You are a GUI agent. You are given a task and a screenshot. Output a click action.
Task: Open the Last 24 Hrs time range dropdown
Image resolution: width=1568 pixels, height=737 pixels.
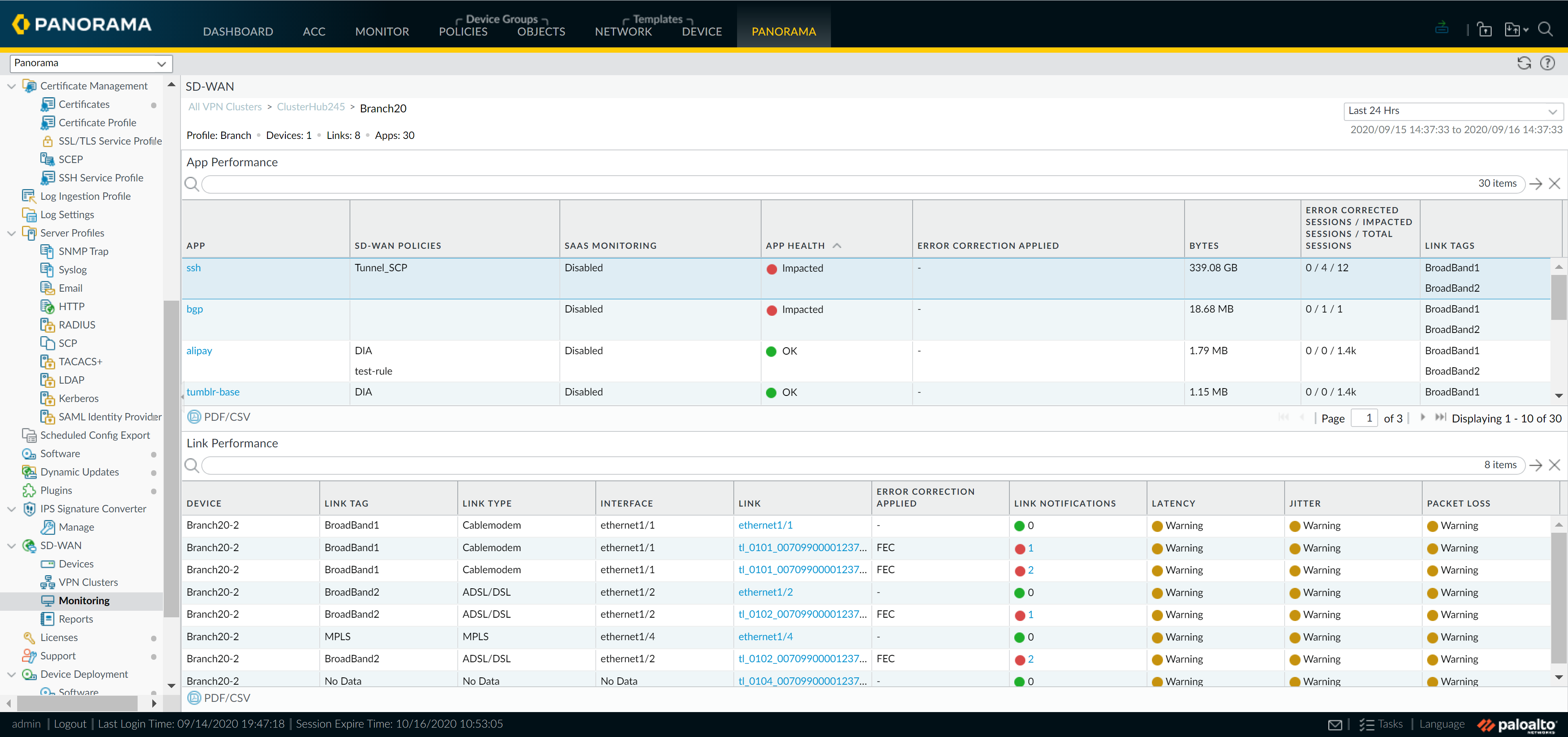pyautogui.click(x=1452, y=111)
